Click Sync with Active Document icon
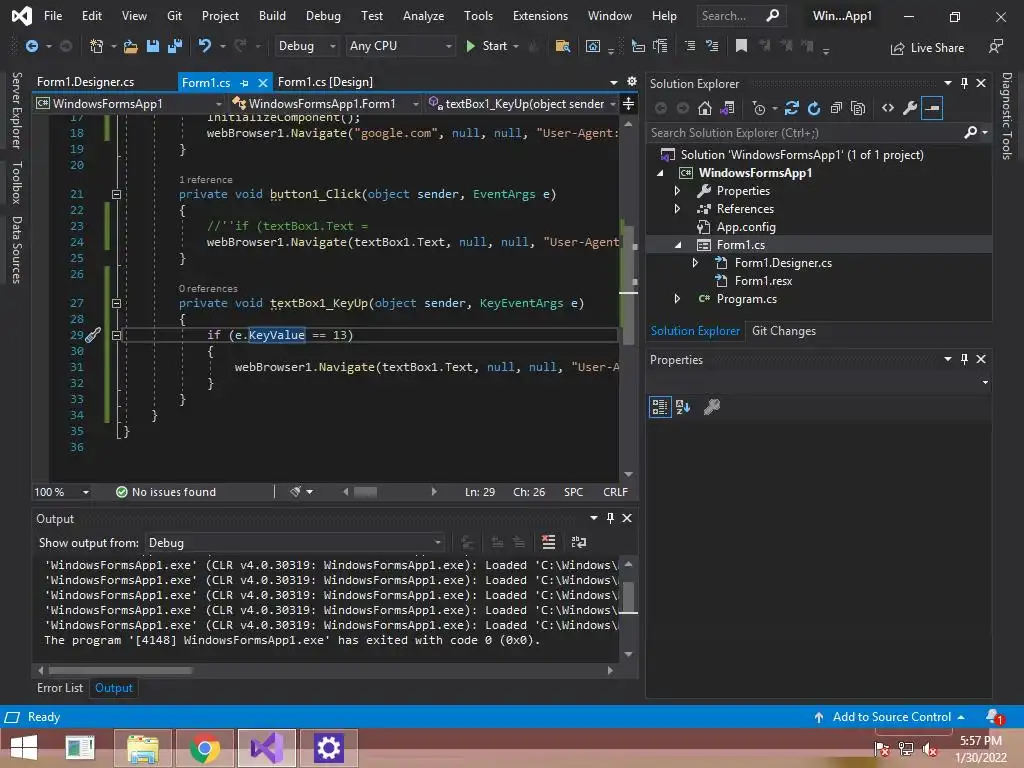 point(792,108)
